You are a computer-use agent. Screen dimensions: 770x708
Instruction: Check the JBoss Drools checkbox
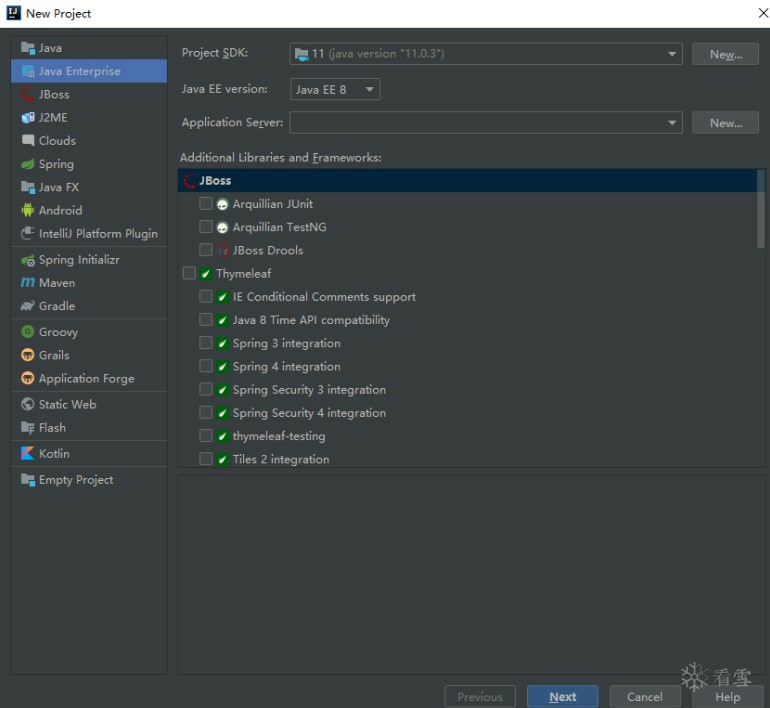[206, 250]
